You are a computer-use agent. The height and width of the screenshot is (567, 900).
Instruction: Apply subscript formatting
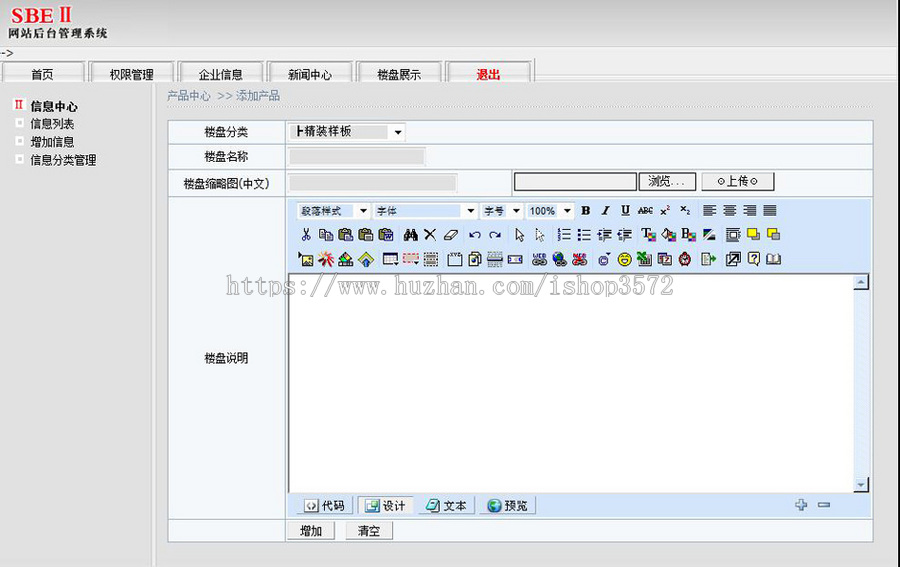(685, 211)
